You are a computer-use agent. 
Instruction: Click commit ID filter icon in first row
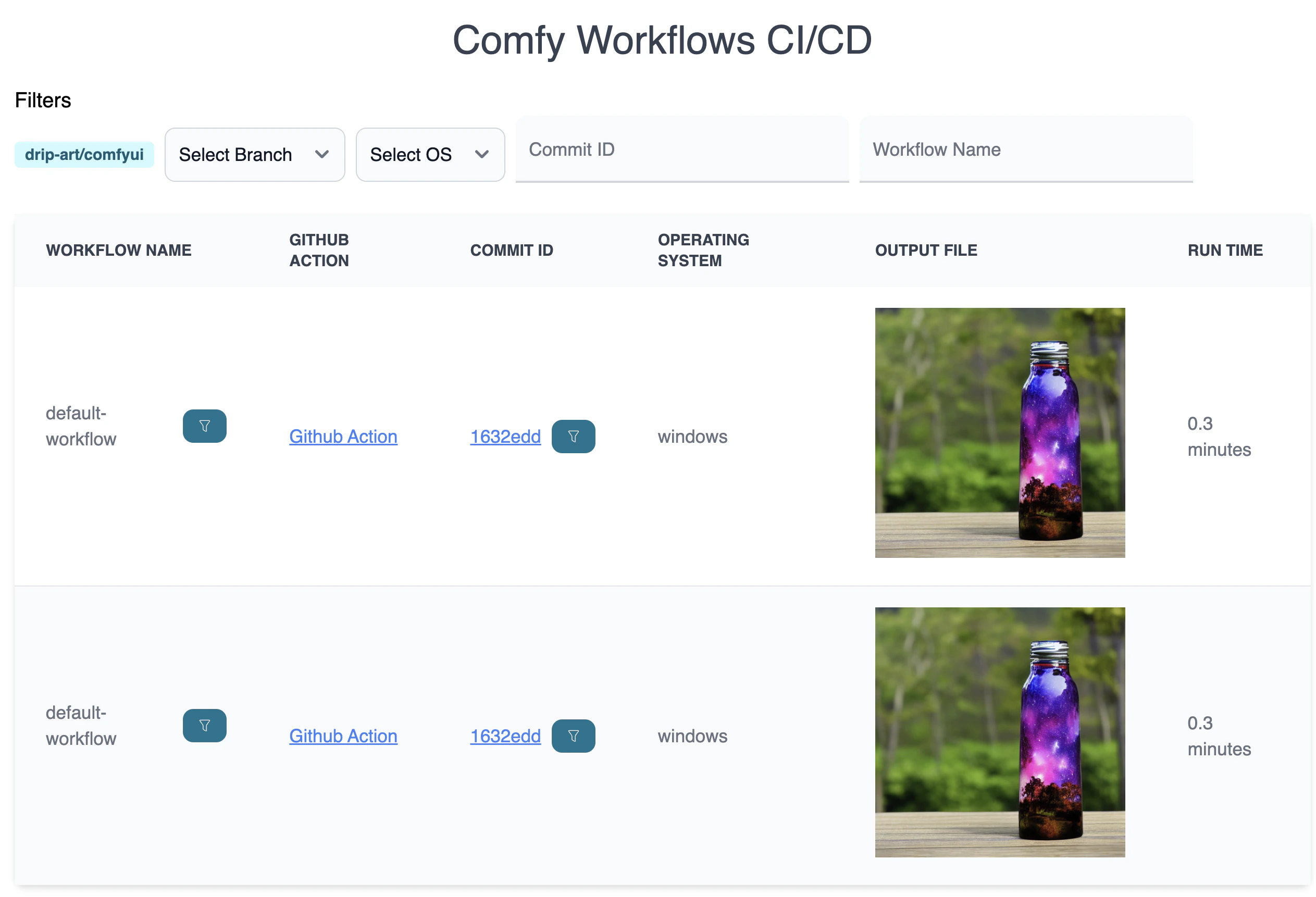pyautogui.click(x=573, y=436)
